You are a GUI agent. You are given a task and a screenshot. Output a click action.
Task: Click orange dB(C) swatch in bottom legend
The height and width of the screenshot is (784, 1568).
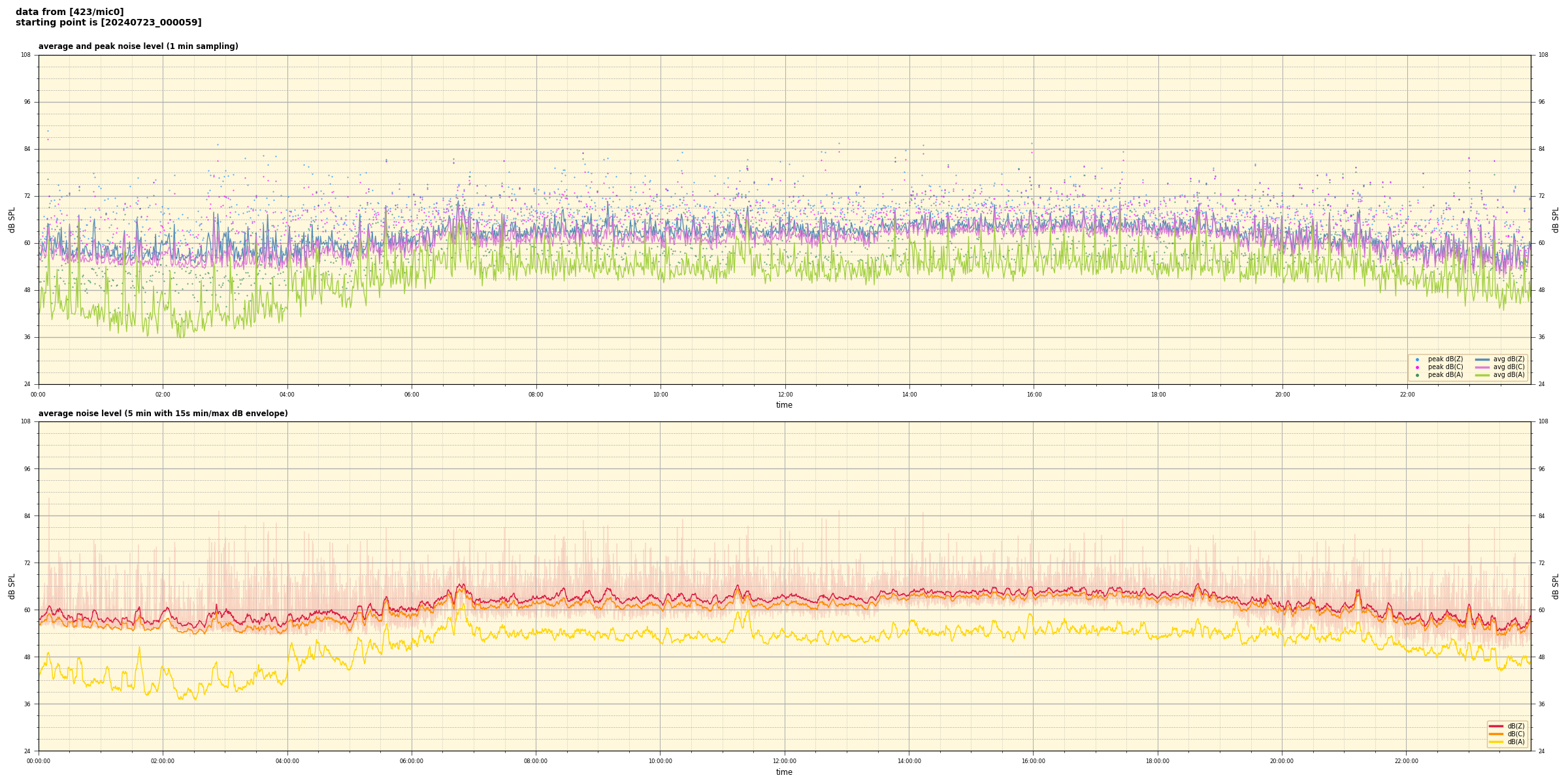tap(1495, 734)
